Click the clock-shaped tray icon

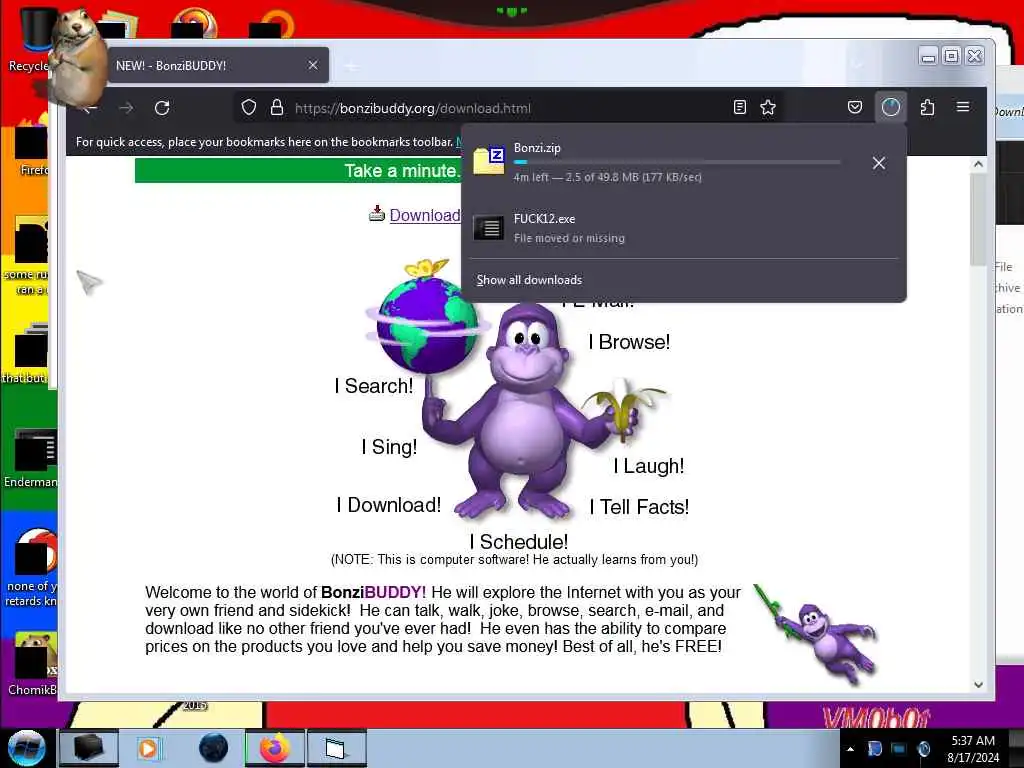[x=923, y=748]
